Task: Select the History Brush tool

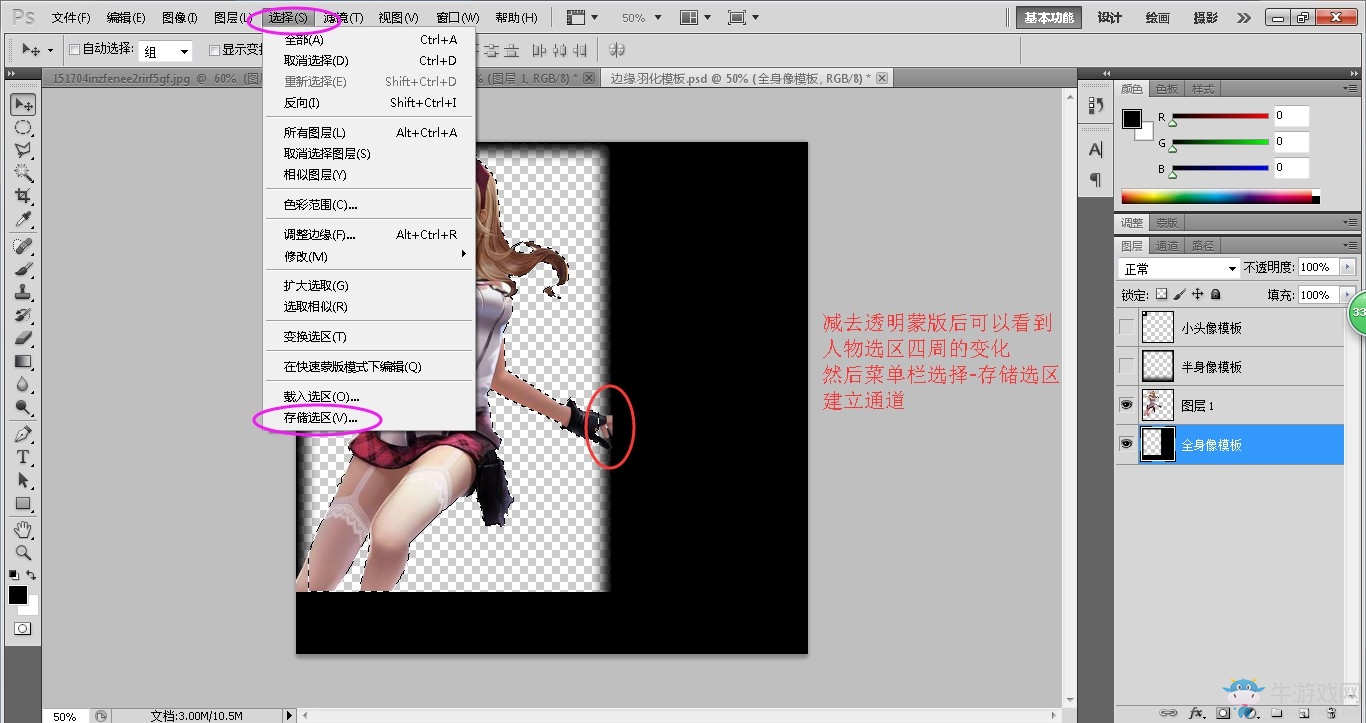Action: [x=23, y=315]
